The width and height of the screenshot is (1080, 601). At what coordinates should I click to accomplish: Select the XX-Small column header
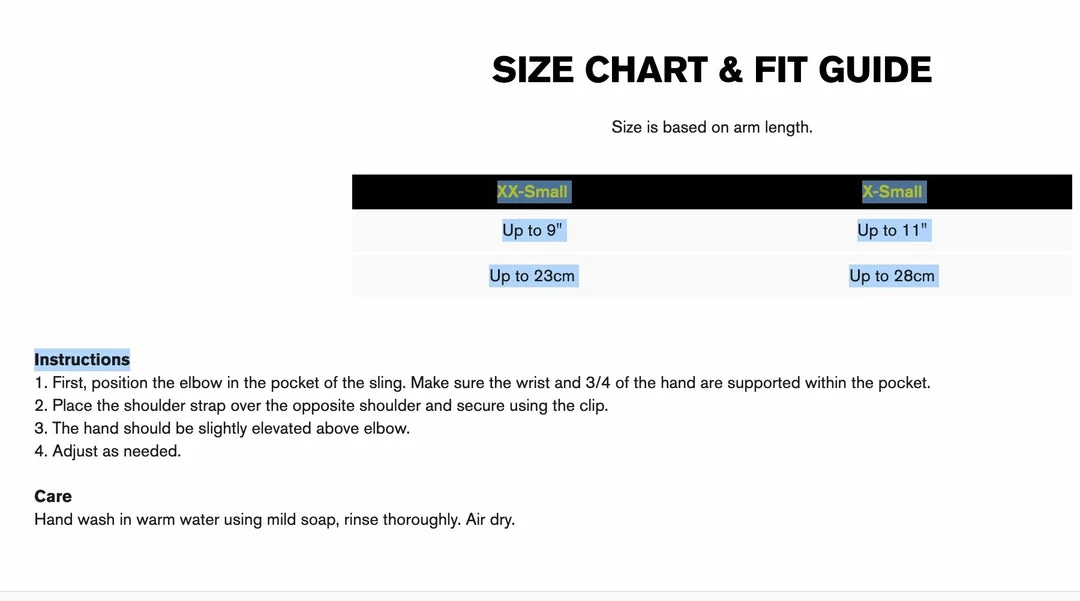tap(532, 192)
